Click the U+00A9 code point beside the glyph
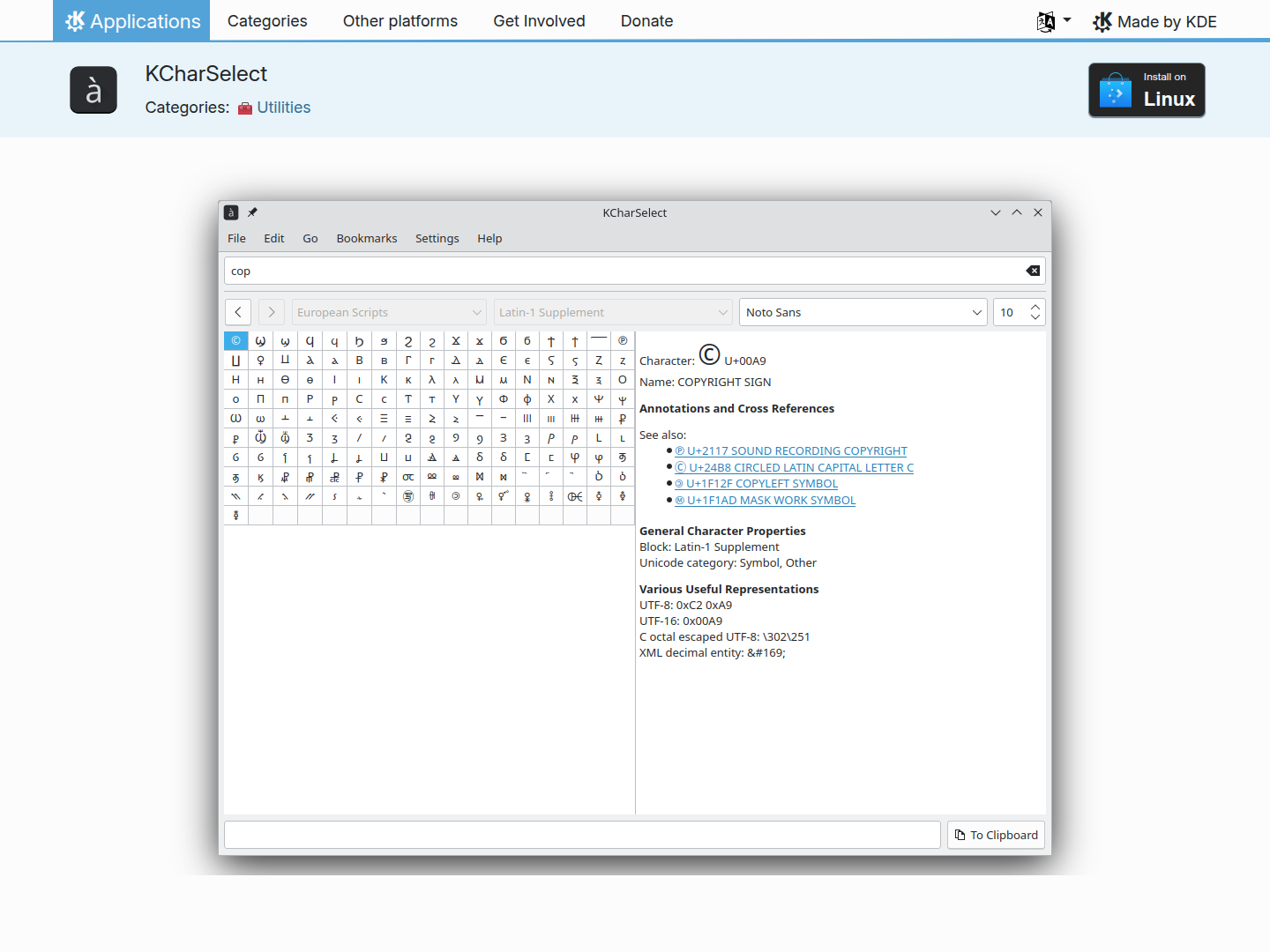Screen dimensions: 1270x952 745,361
